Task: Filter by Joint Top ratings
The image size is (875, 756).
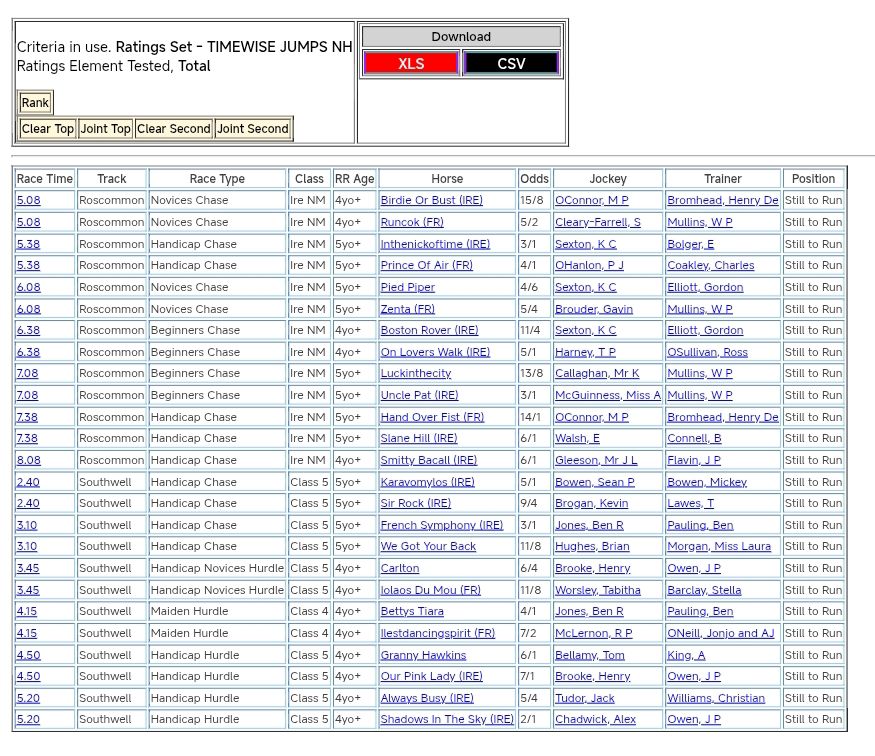Action: pyautogui.click(x=106, y=129)
